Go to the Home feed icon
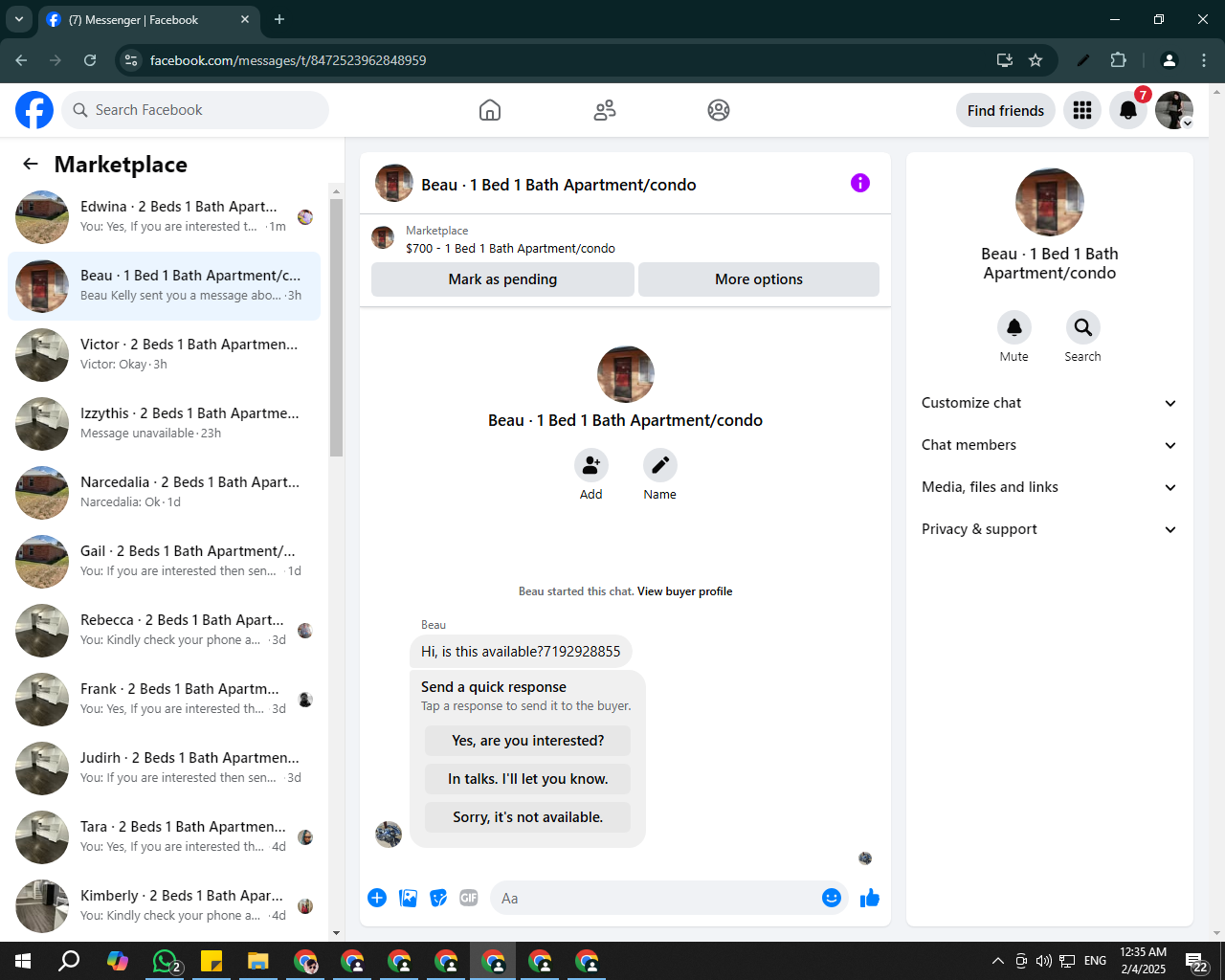 (490, 110)
